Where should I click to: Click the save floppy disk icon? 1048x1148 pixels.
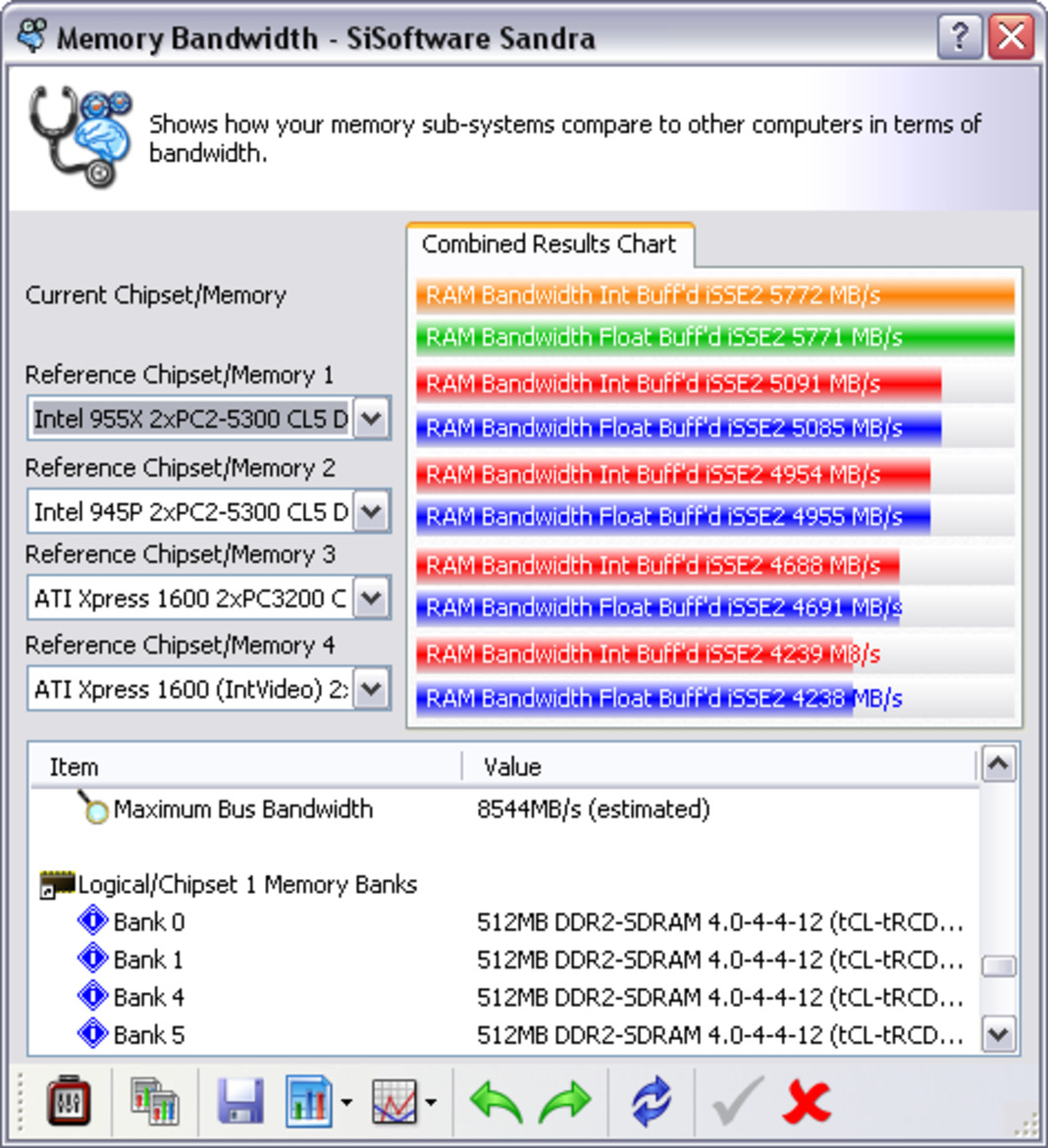[x=241, y=1101]
